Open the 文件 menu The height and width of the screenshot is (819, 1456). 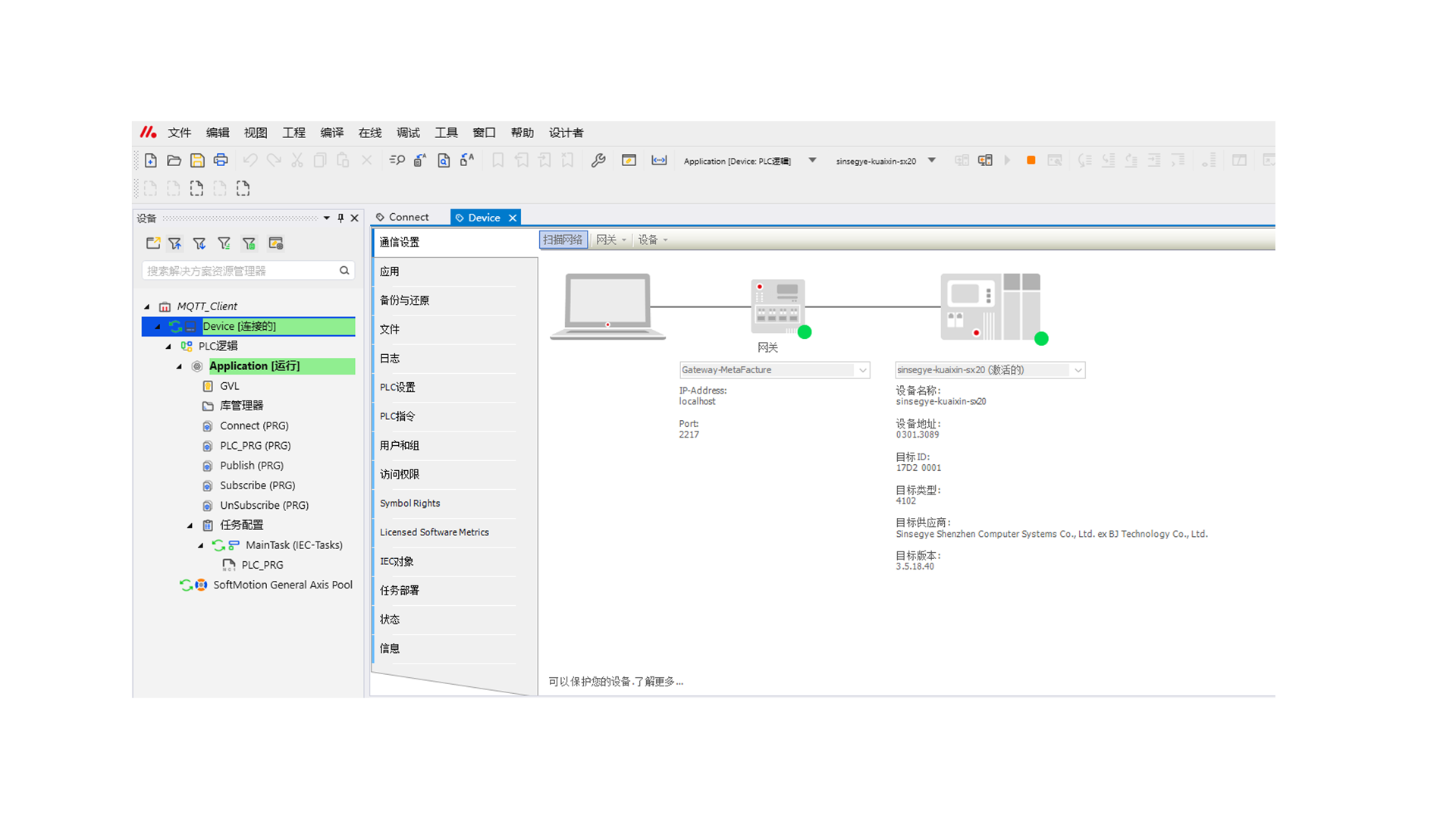[180, 133]
